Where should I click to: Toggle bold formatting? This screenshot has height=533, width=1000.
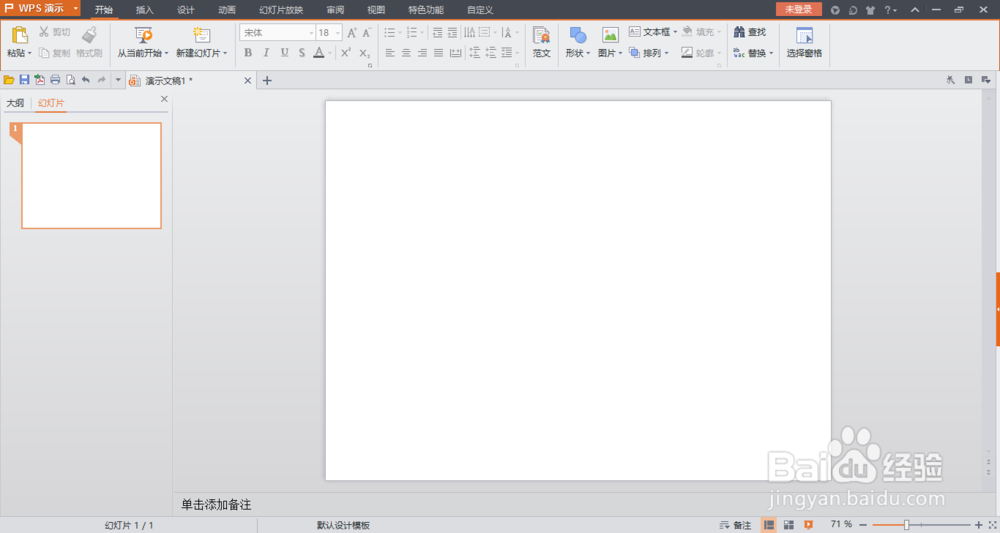248,53
